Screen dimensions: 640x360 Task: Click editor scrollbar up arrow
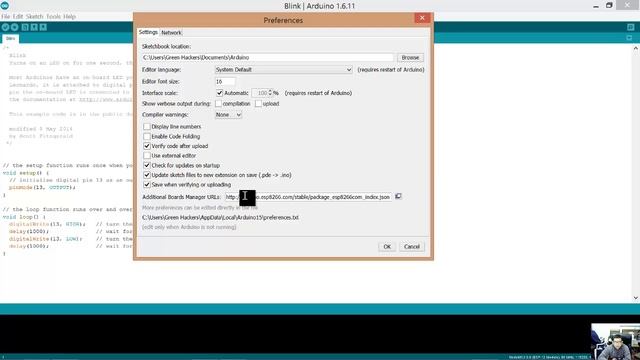pos(636,48)
